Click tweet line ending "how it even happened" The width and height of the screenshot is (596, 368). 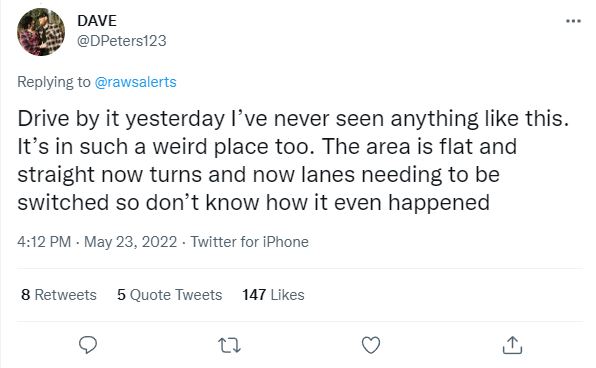point(254,202)
